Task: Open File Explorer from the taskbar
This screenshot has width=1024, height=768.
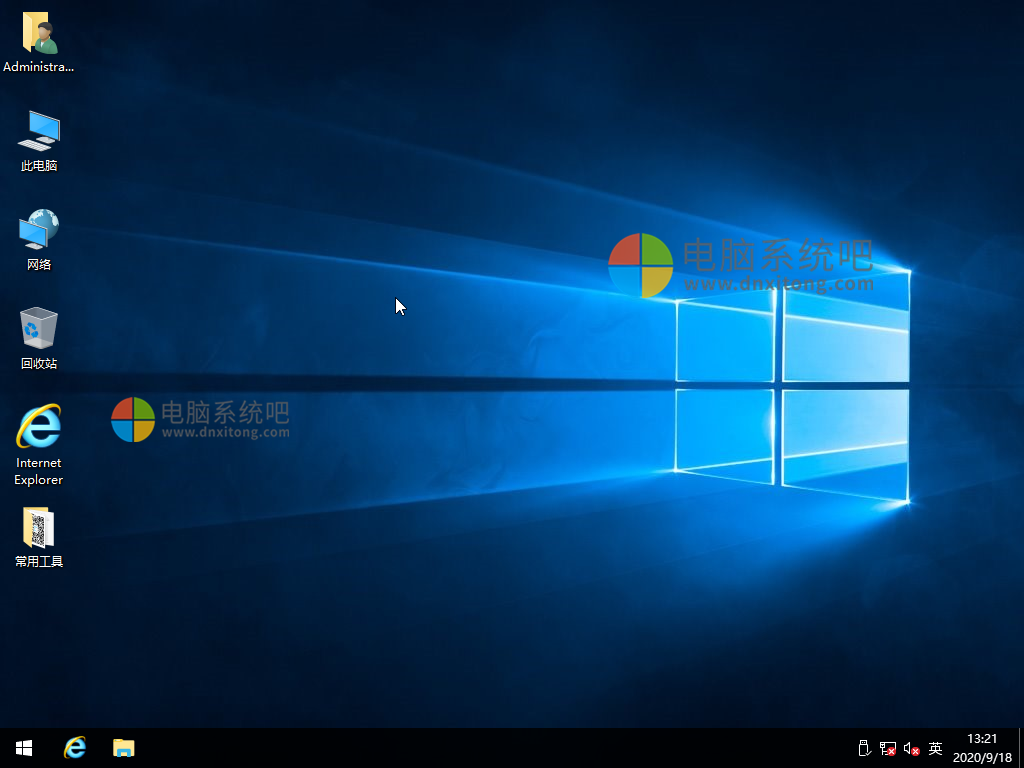Action: click(124, 748)
